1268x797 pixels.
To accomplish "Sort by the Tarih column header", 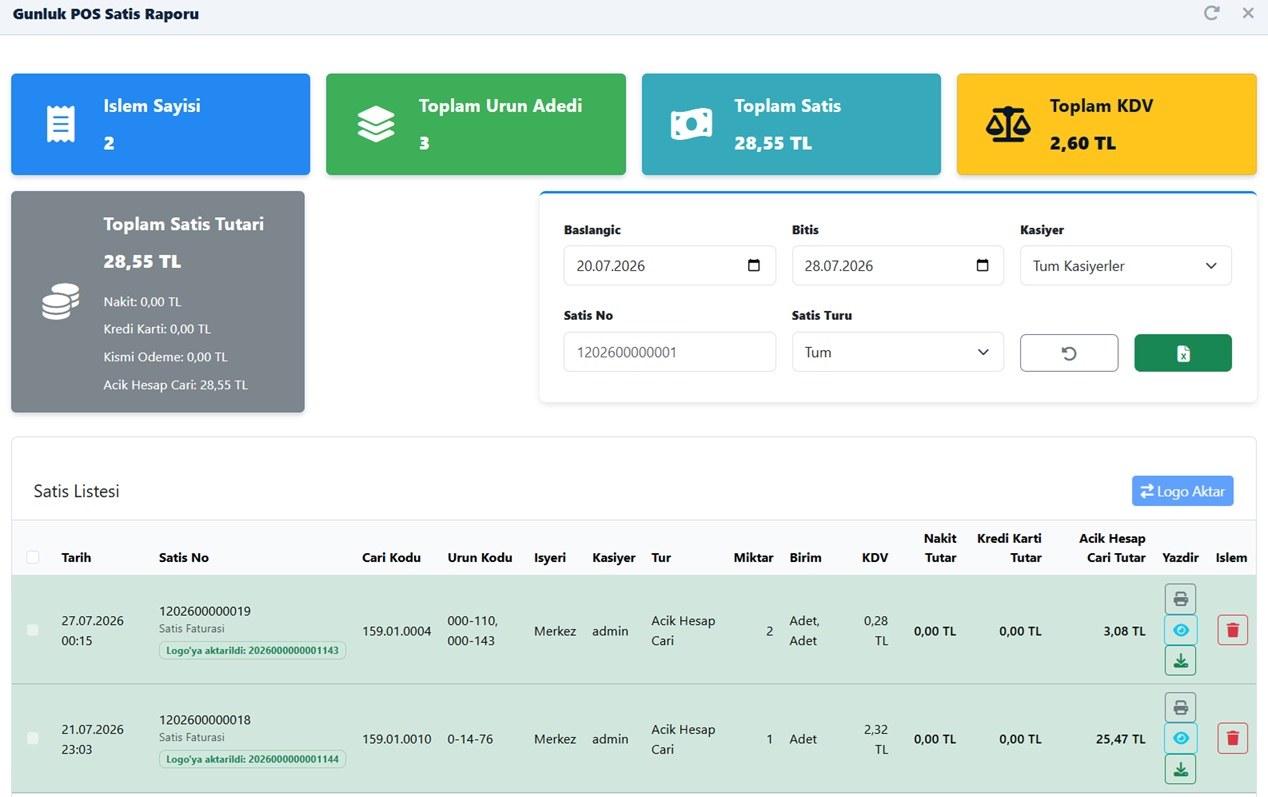I will click(76, 558).
